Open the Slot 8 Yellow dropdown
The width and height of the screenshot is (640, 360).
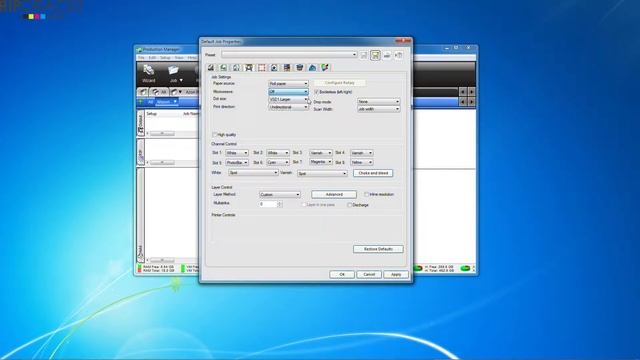pyautogui.click(x=362, y=162)
